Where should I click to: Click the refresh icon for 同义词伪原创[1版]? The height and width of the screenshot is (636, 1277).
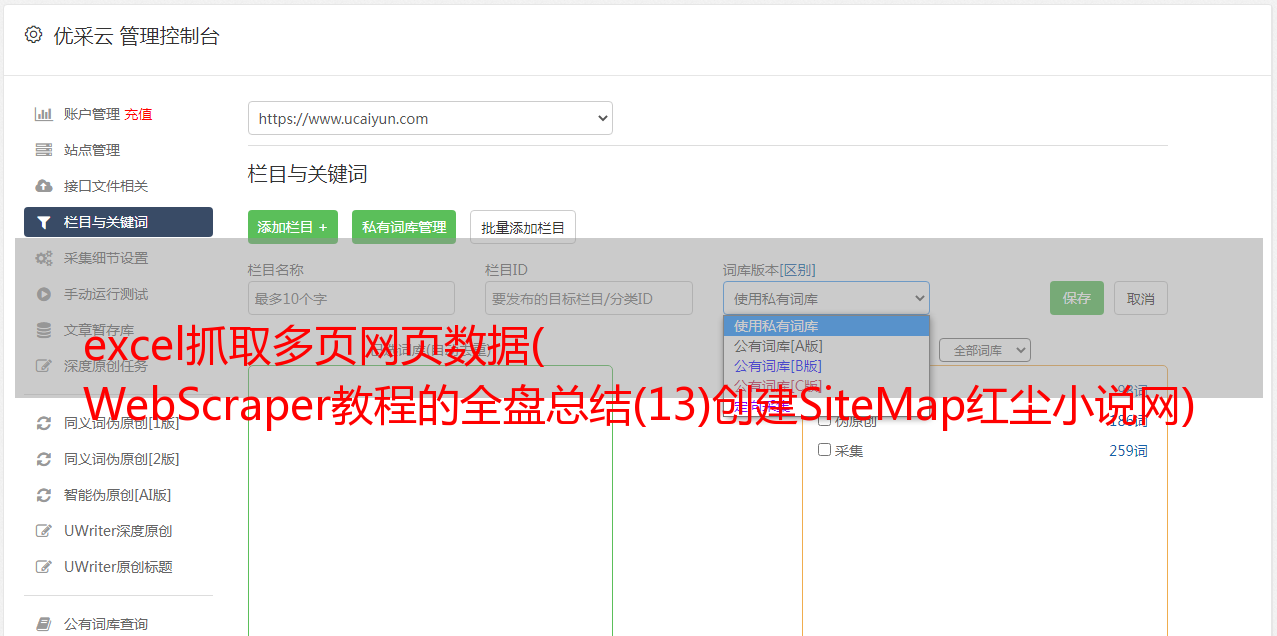coord(44,423)
